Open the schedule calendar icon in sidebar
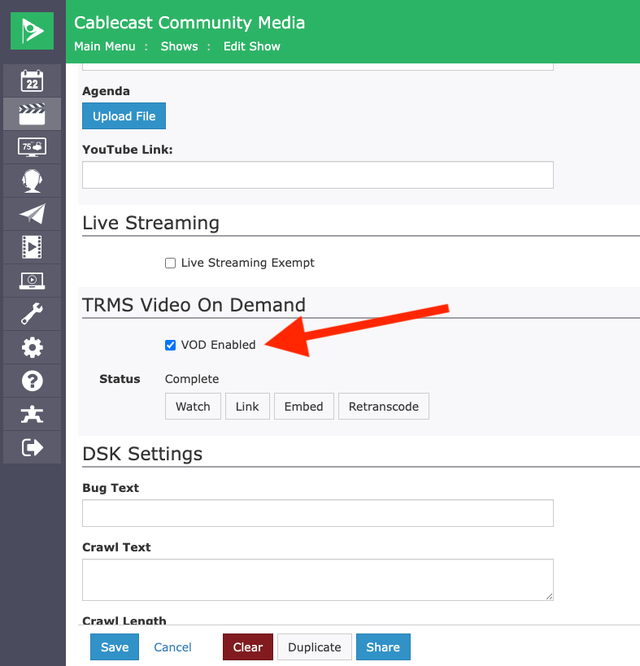 pos(32,81)
